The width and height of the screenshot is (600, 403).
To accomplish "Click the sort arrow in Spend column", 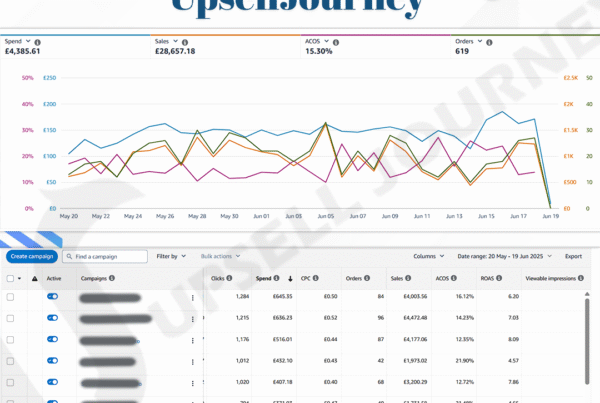I will pyautogui.click(x=290, y=279).
